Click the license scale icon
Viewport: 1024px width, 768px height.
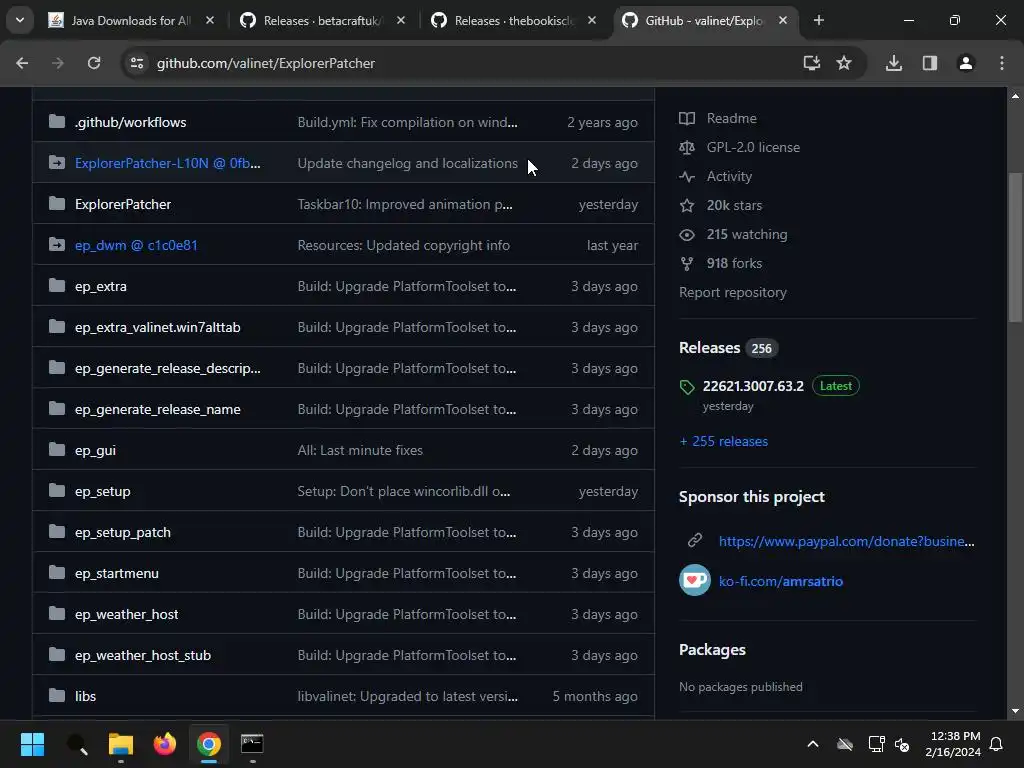tap(687, 148)
